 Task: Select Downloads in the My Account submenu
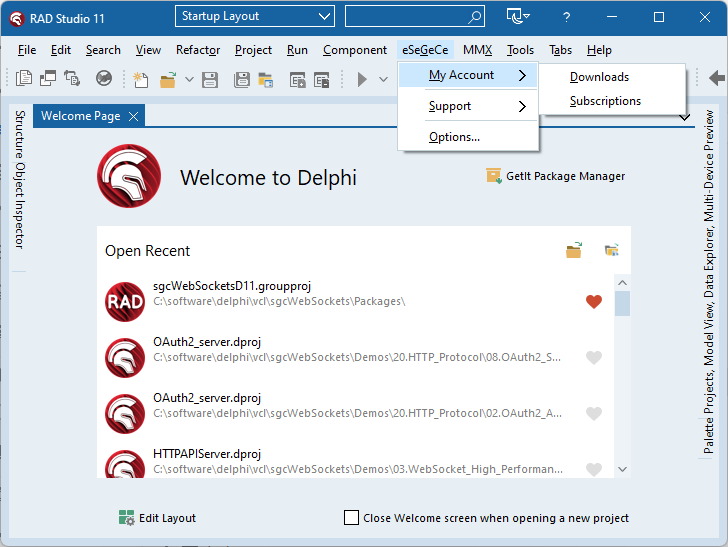point(612,77)
